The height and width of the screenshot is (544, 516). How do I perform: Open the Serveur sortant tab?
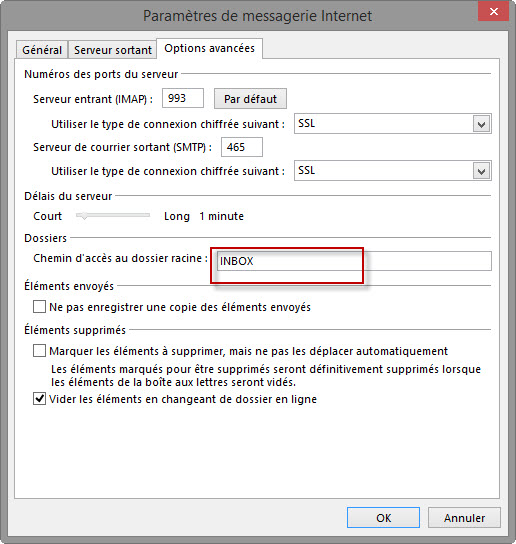(113, 50)
